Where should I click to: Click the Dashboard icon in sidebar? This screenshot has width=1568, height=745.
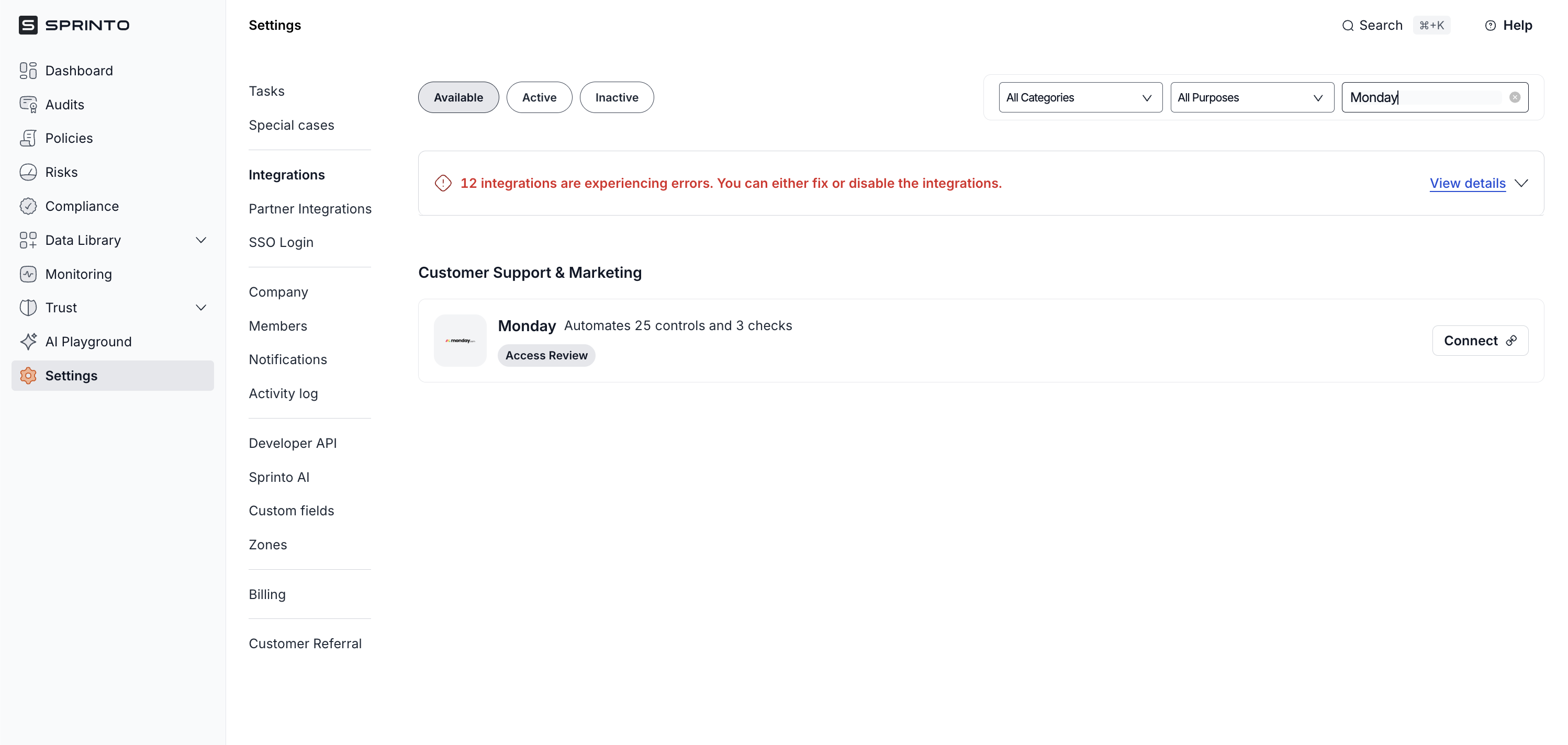(28, 71)
